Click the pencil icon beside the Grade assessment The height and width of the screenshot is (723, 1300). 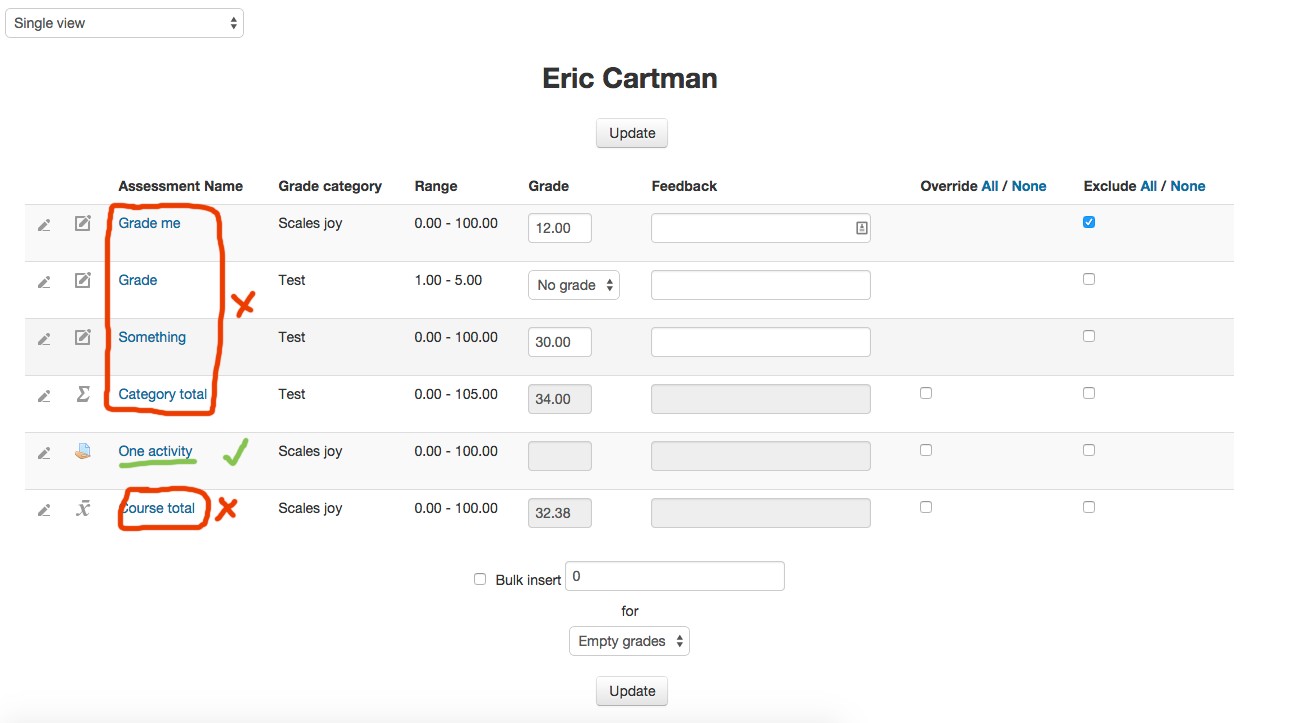[44, 282]
